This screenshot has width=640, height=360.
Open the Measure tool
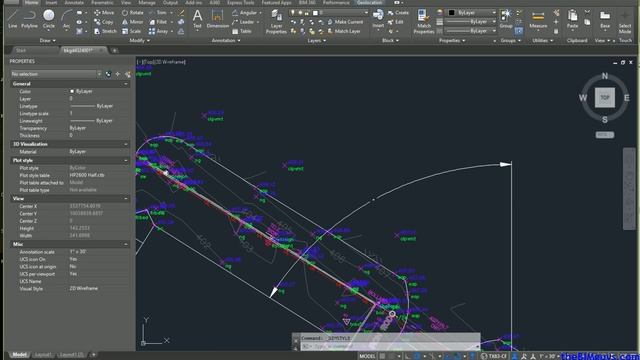[x=538, y=19]
